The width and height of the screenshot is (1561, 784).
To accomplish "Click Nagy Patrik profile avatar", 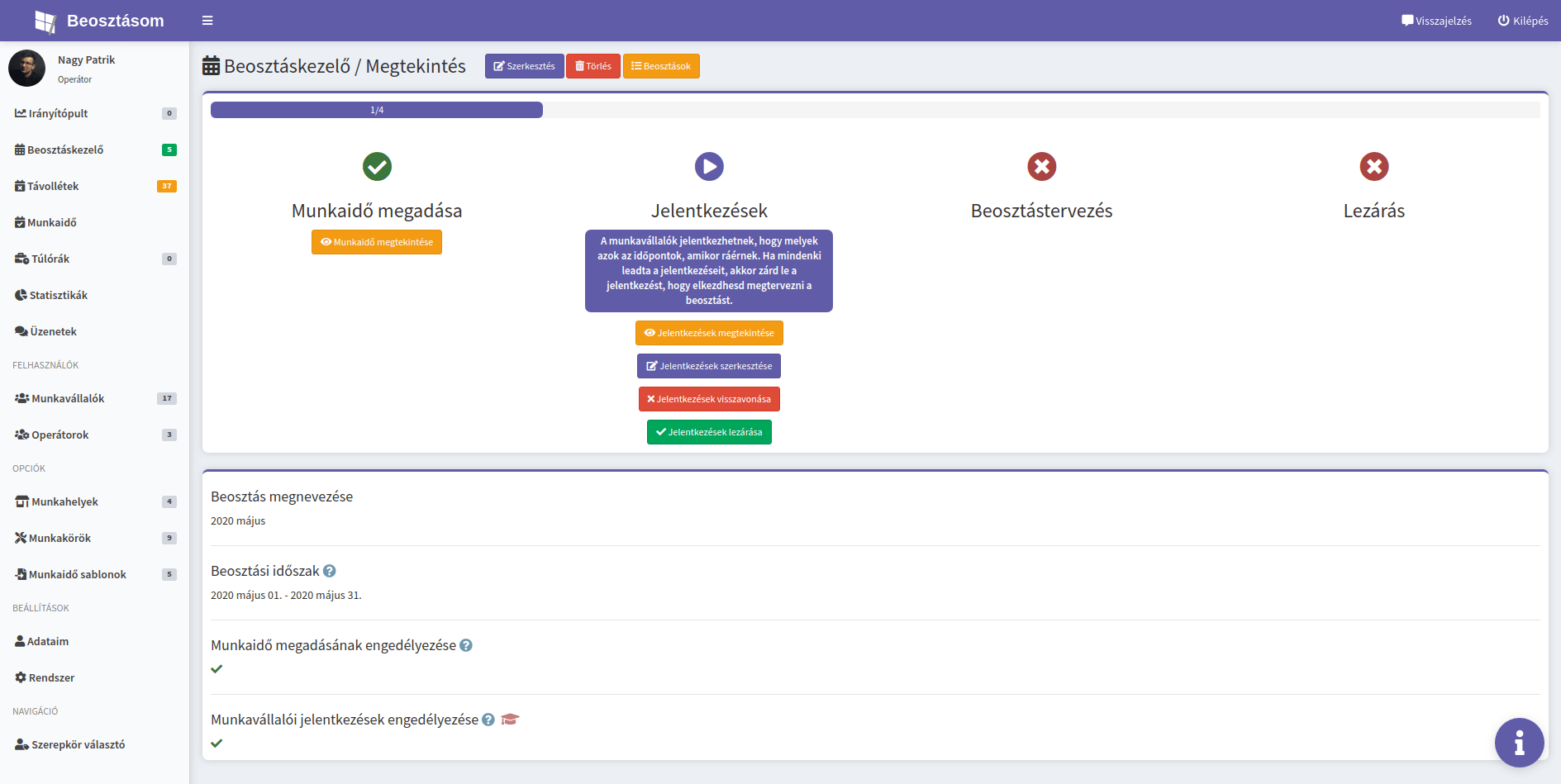I will pos(26,69).
